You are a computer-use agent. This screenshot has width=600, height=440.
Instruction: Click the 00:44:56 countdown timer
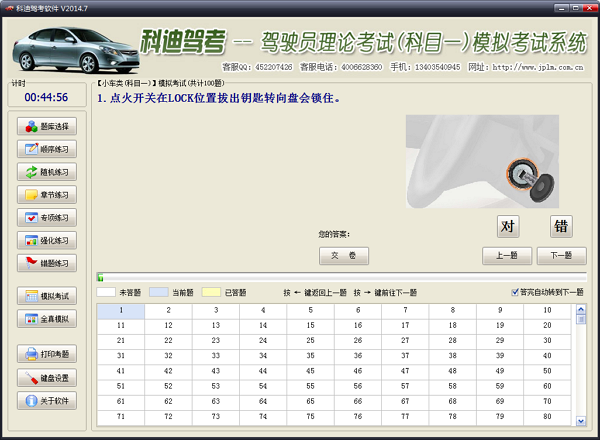click(x=46, y=98)
